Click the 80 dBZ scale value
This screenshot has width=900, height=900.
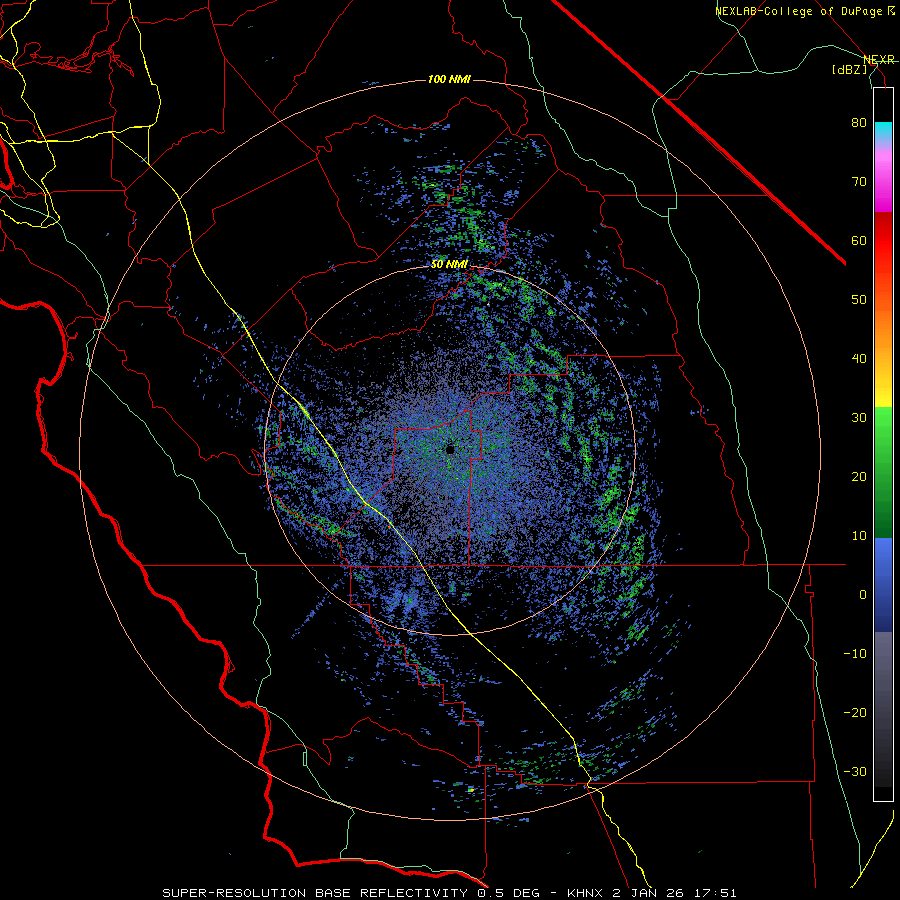[x=859, y=123]
